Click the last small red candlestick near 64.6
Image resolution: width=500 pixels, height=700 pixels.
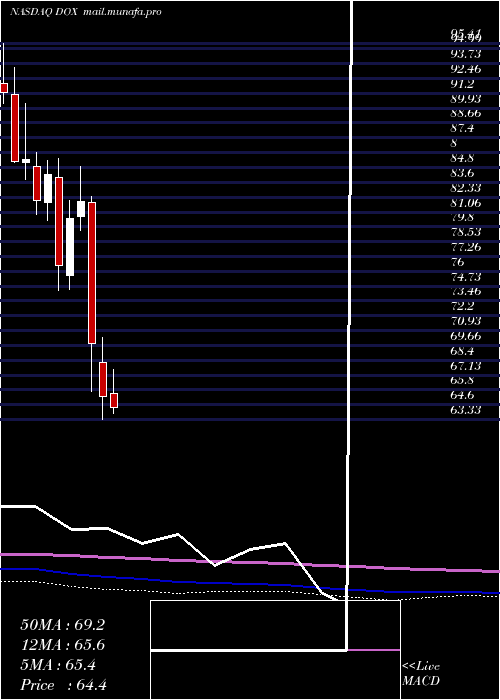[x=114, y=400]
